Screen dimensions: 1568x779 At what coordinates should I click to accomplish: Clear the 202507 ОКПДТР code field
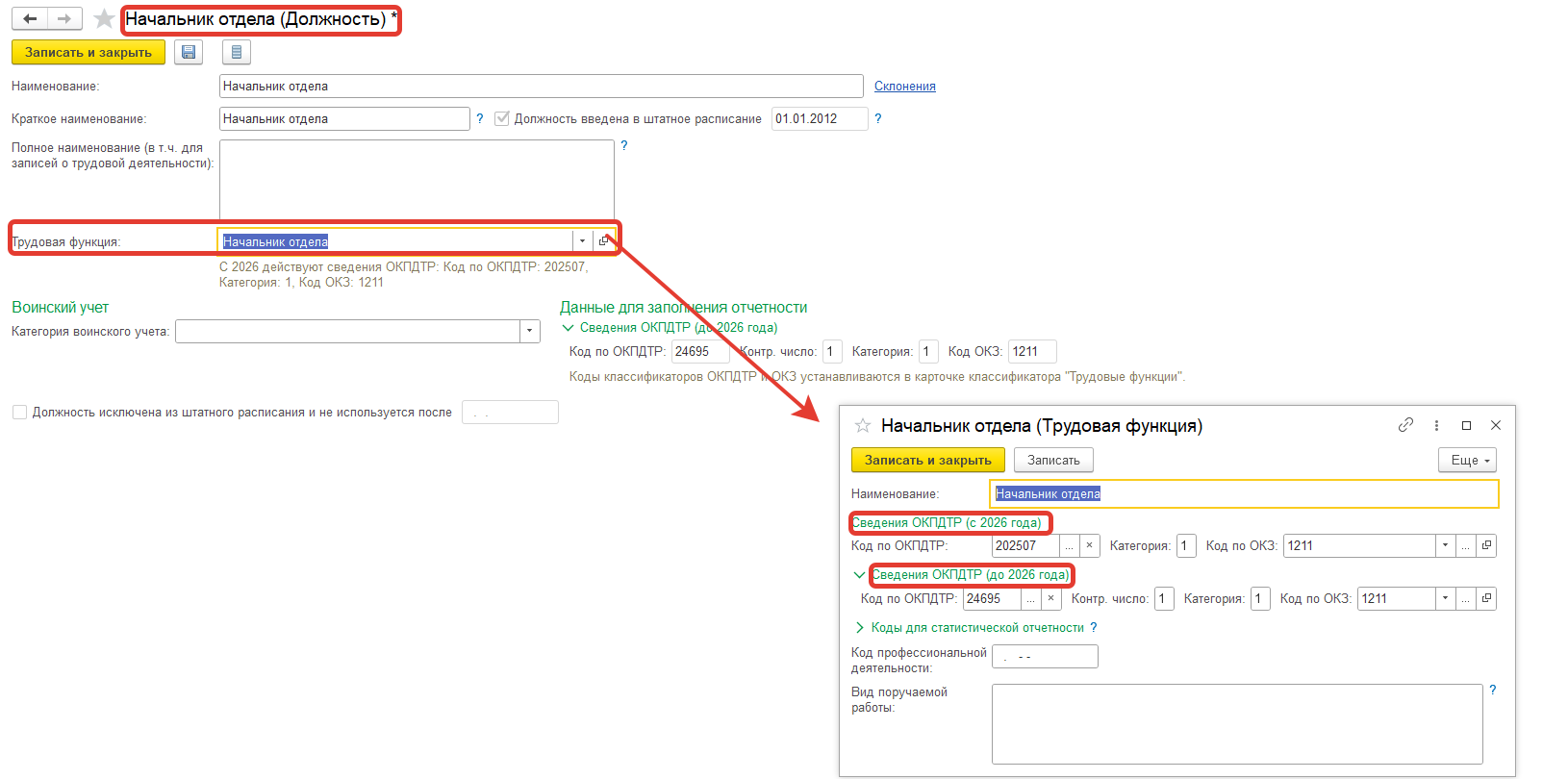pos(1089,546)
